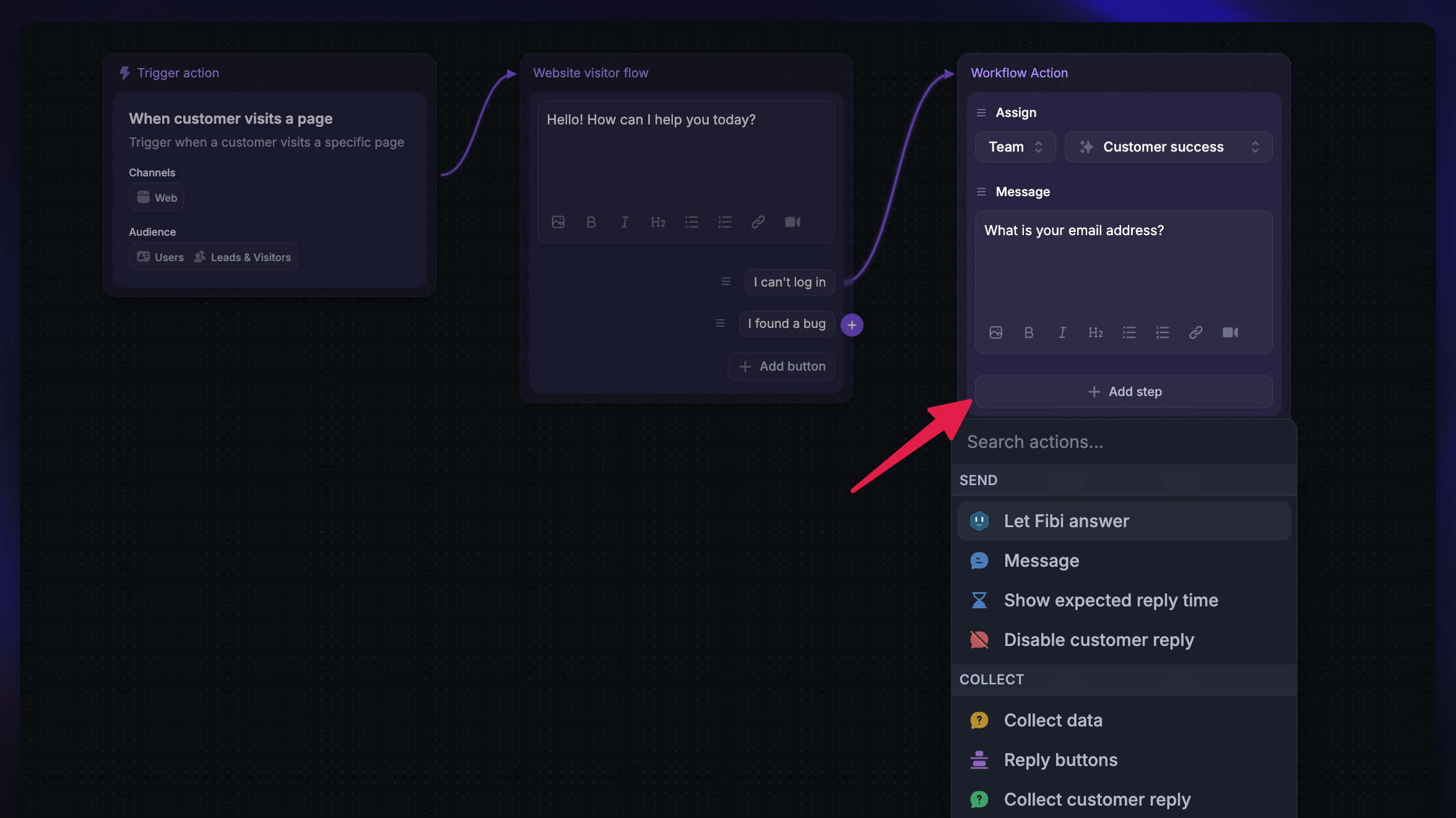
Task: Click link icon in Website visitor flow editor
Action: coord(758,222)
